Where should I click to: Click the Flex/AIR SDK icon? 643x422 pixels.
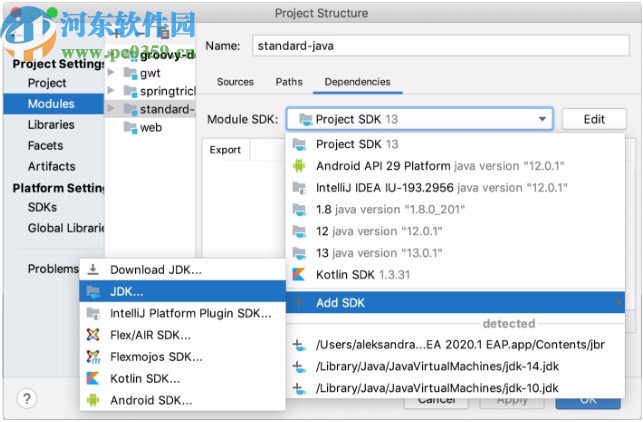click(x=93, y=335)
